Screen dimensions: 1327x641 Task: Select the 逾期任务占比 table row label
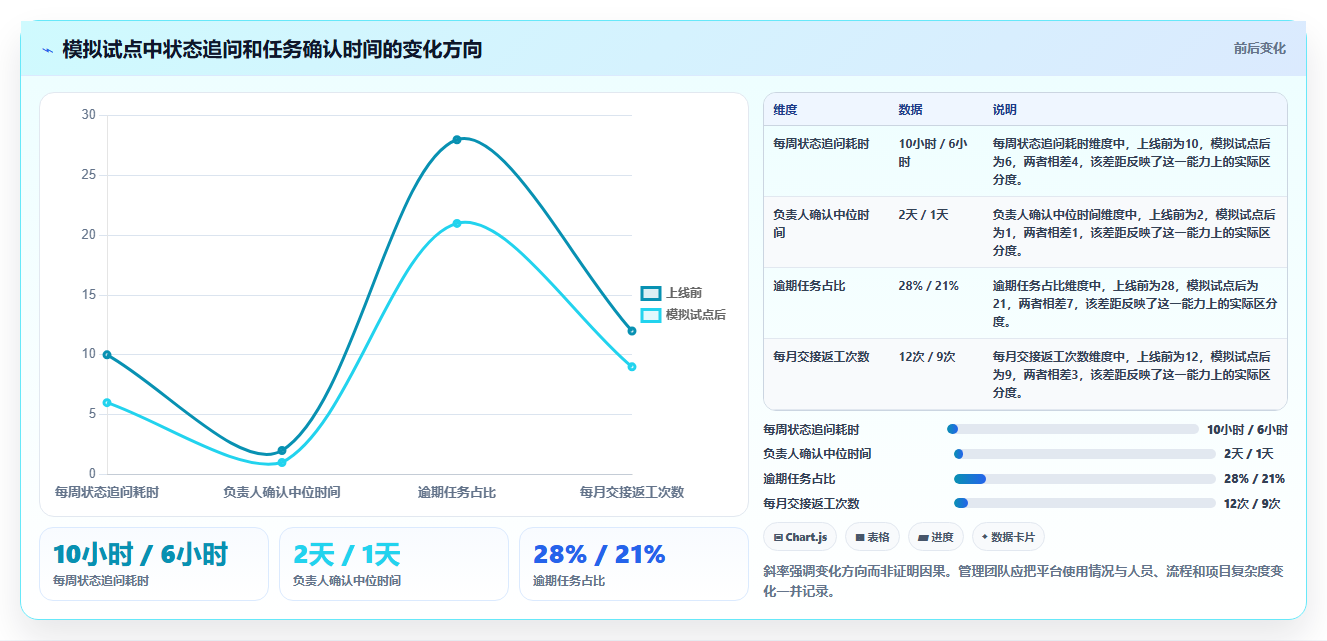click(809, 286)
